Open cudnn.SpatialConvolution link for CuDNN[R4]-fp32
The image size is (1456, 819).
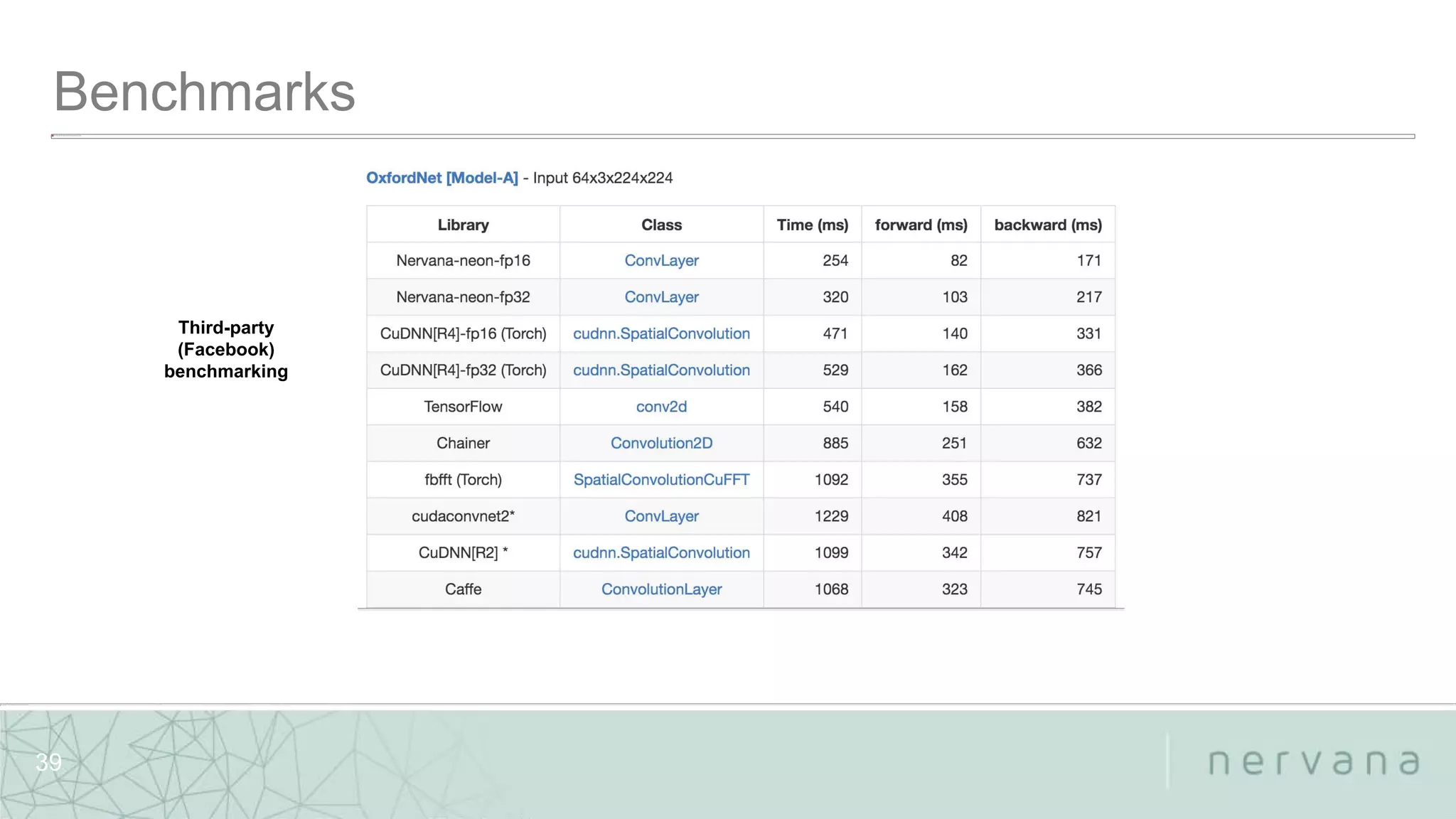[661, 370]
